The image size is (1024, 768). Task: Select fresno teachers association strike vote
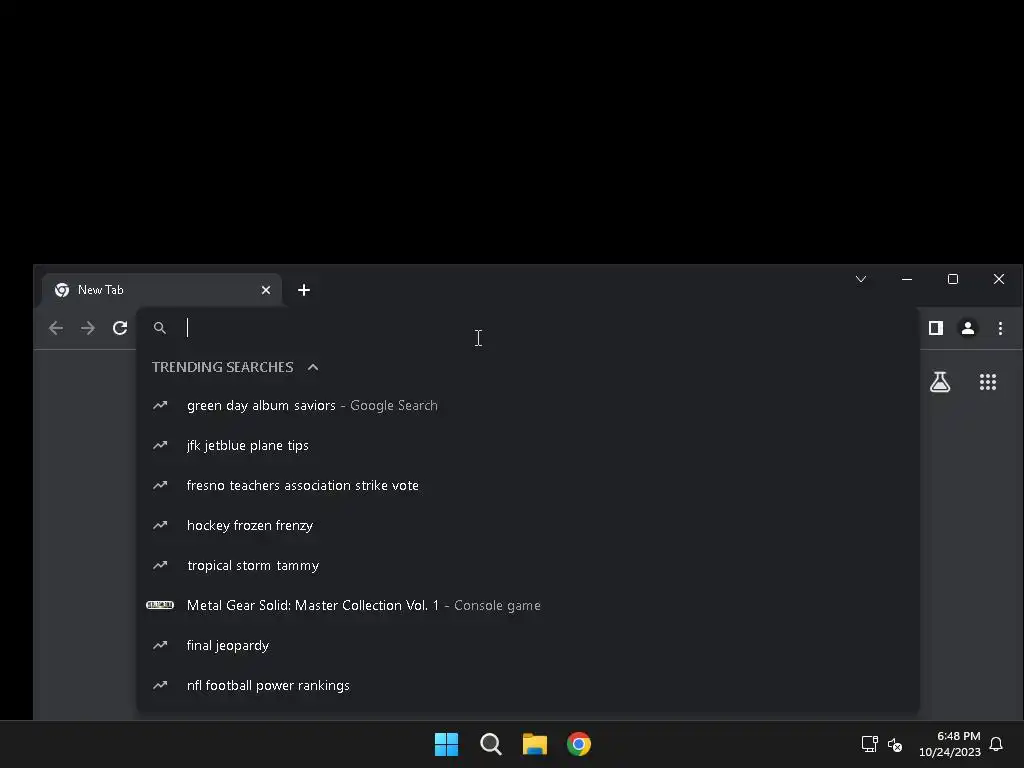coord(528,485)
